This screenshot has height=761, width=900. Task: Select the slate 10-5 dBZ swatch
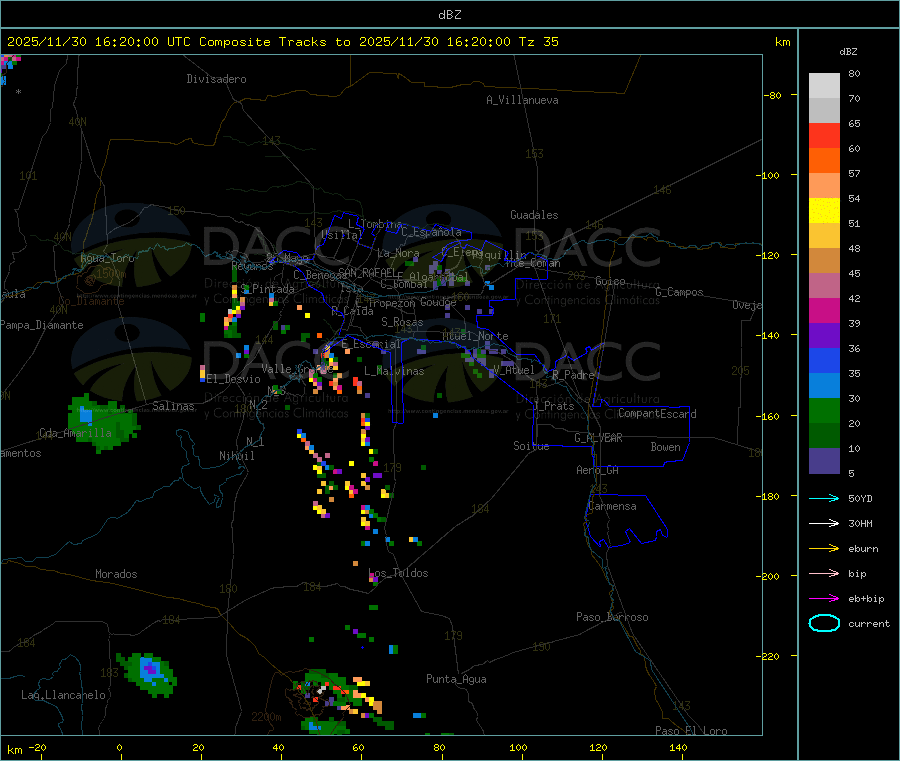point(824,461)
